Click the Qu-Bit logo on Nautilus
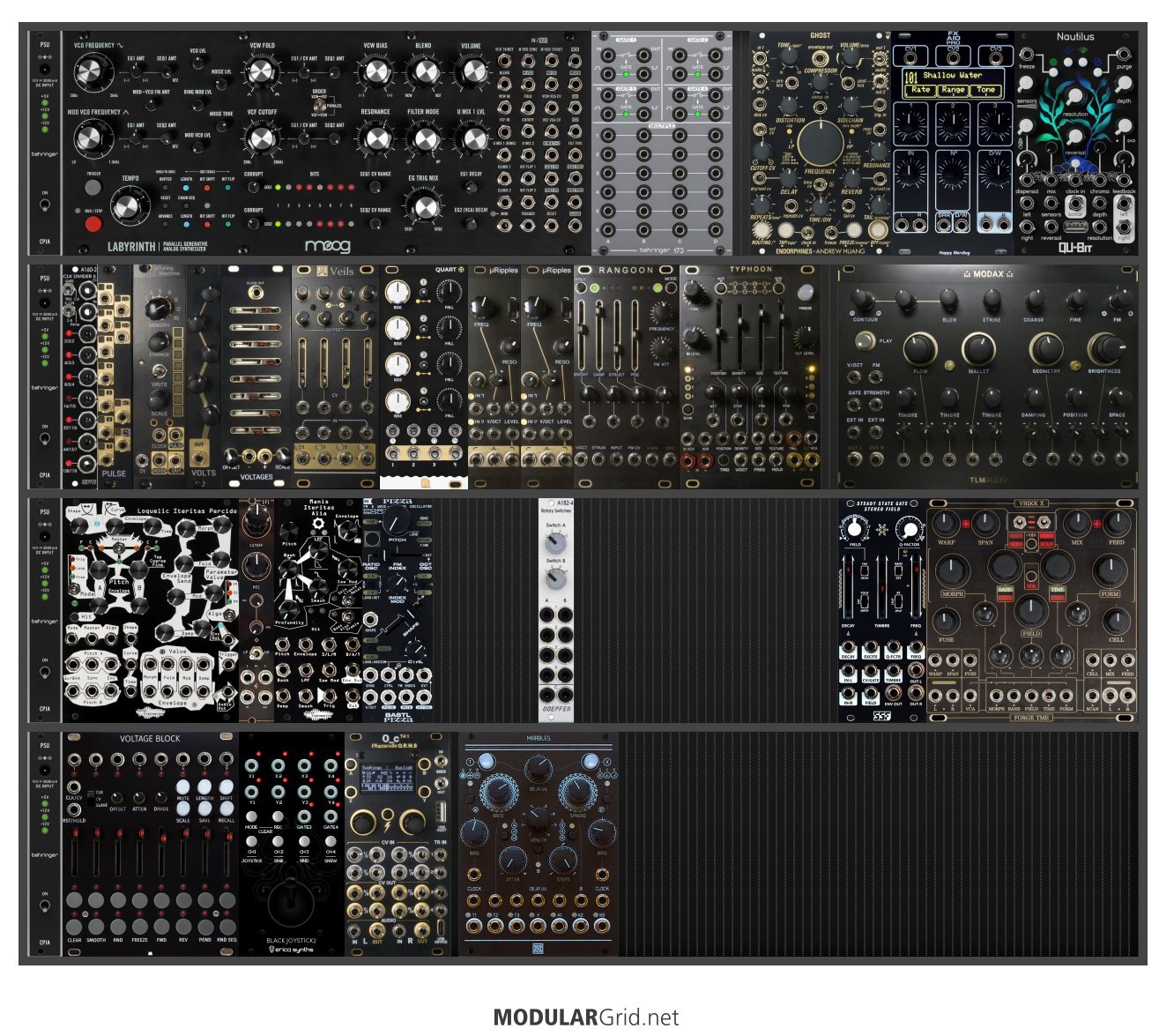 pos(1075,248)
